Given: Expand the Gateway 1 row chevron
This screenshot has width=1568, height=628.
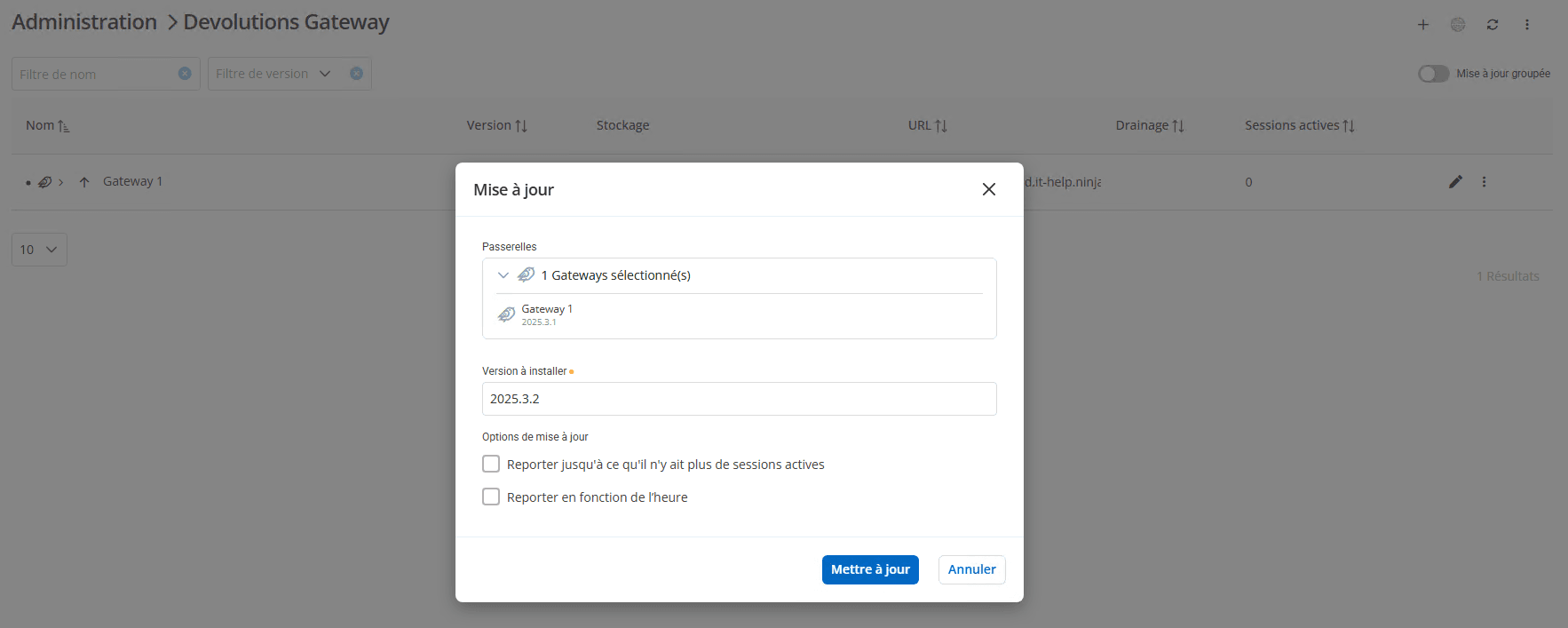Looking at the screenshot, I should (x=60, y=183).
